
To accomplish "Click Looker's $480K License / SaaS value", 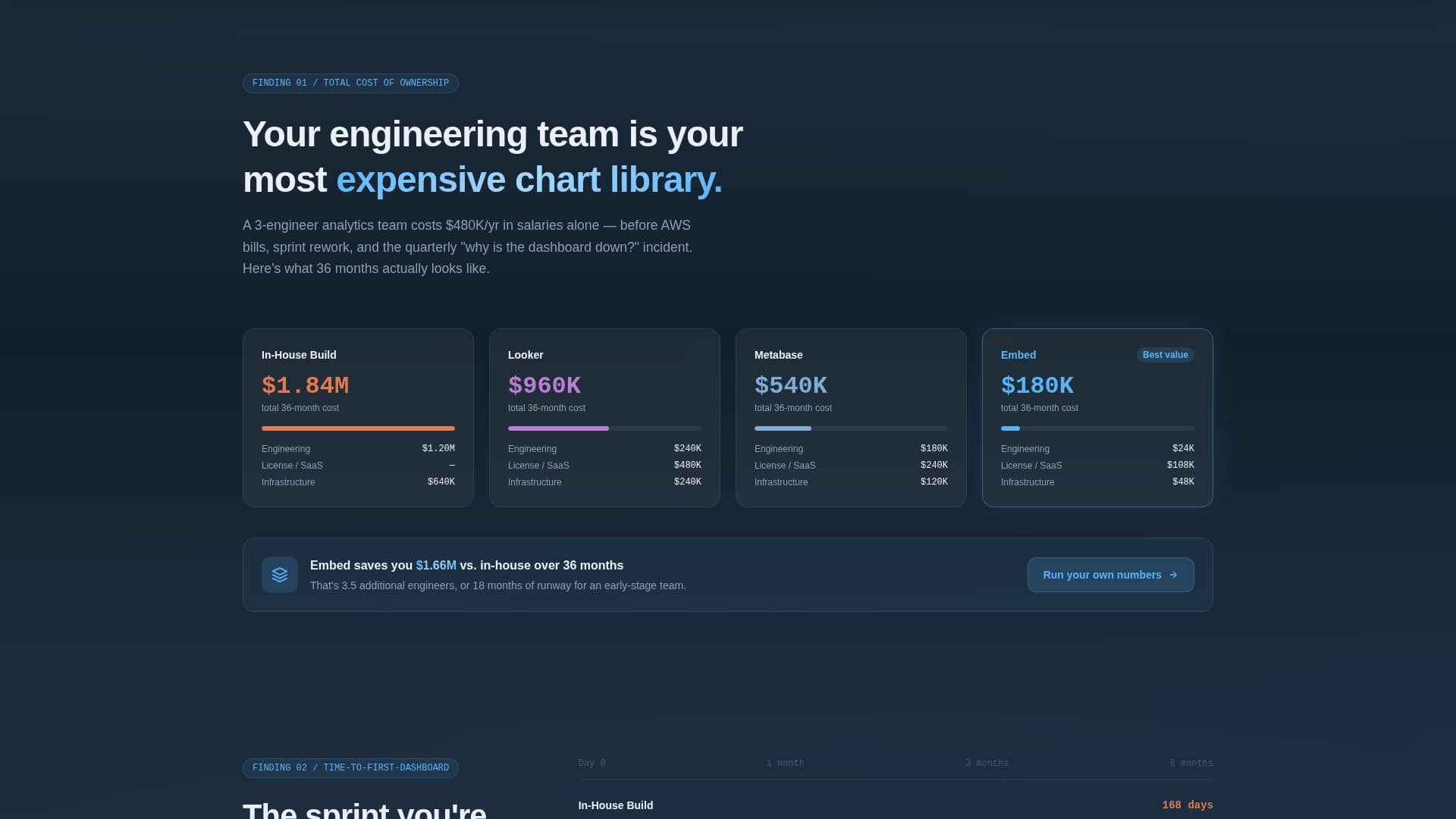I will (x=688, y=466).
